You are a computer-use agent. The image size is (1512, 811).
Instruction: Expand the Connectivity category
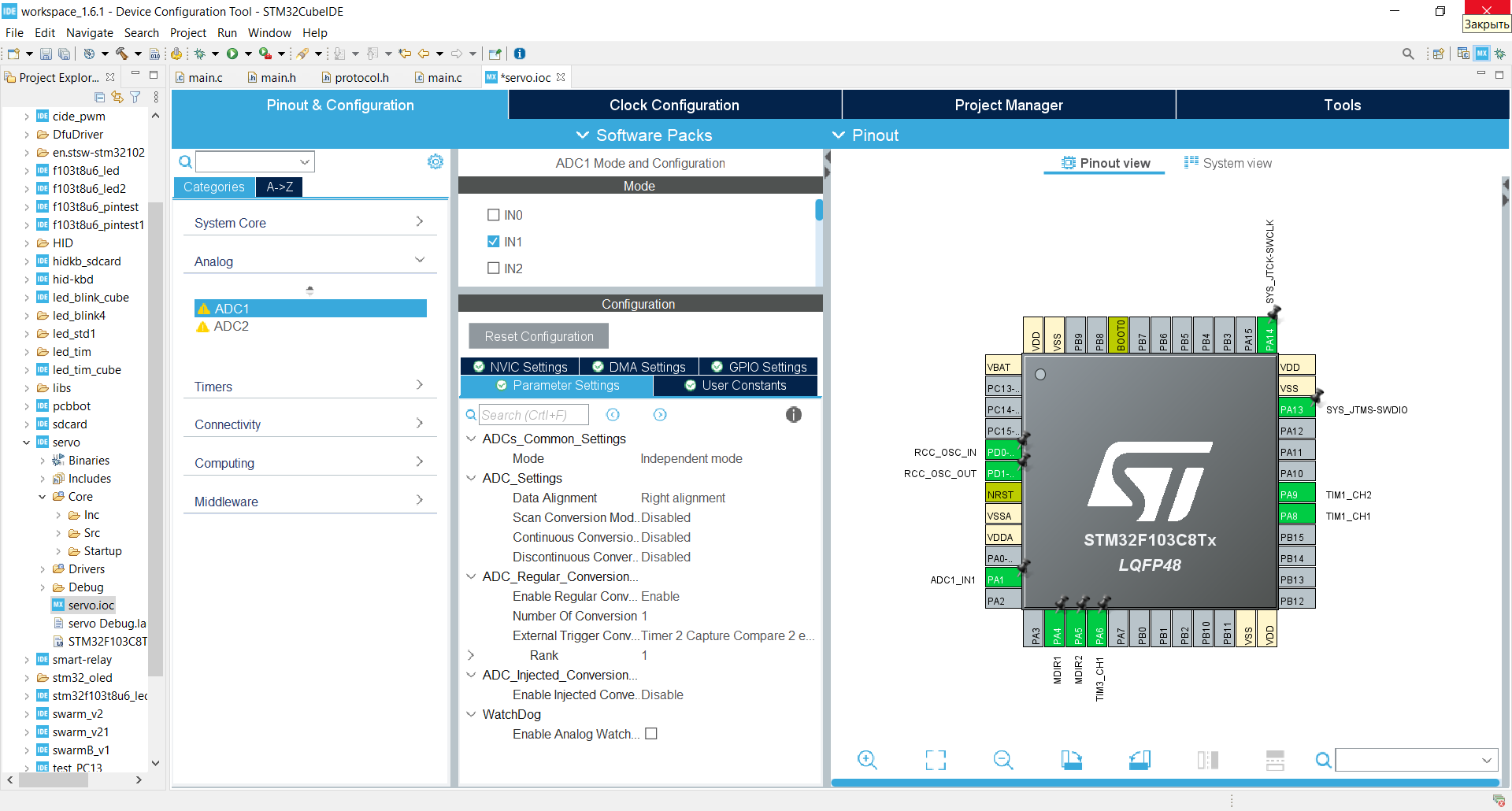[309, 424]
